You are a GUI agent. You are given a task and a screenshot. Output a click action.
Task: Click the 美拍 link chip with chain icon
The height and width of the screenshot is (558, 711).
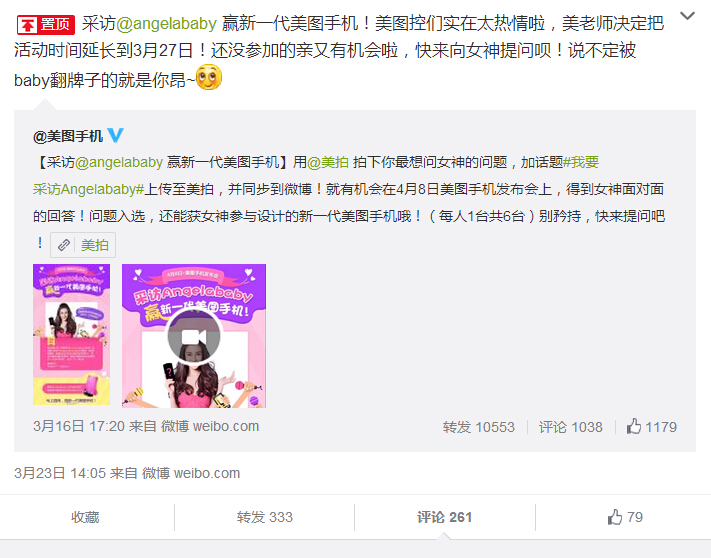pyautogui.click(x=83, y=245)
